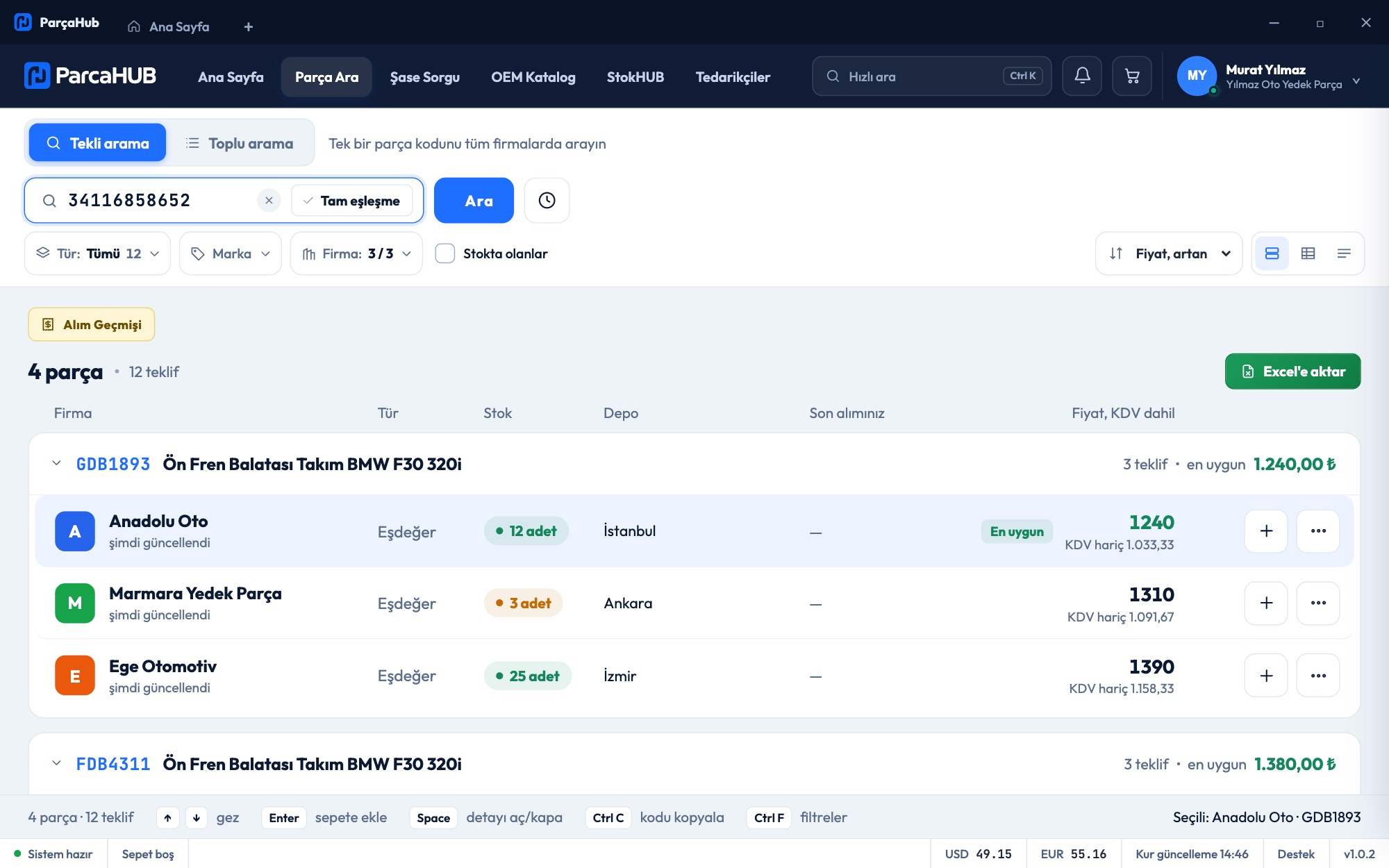1389x868 pixels.
Task: Click the up arrow navigation key
Action: [167, 818]
